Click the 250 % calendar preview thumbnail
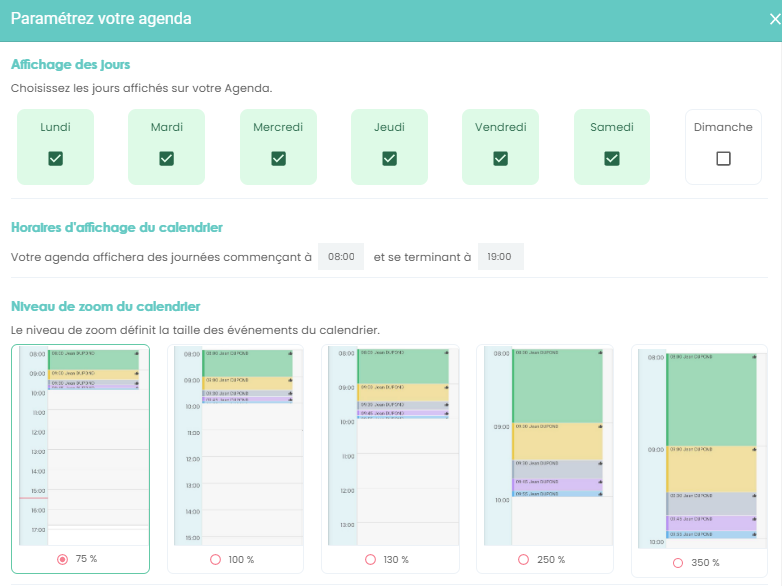The image size is (782, 586). (x=545, y=445)
